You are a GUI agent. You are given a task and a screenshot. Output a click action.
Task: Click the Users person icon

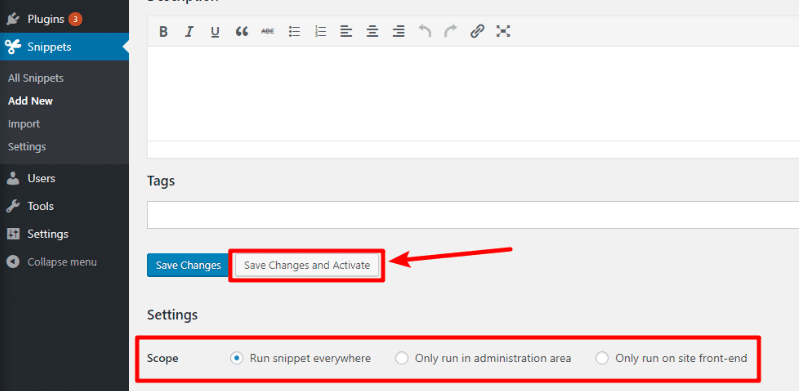(13, 179)
